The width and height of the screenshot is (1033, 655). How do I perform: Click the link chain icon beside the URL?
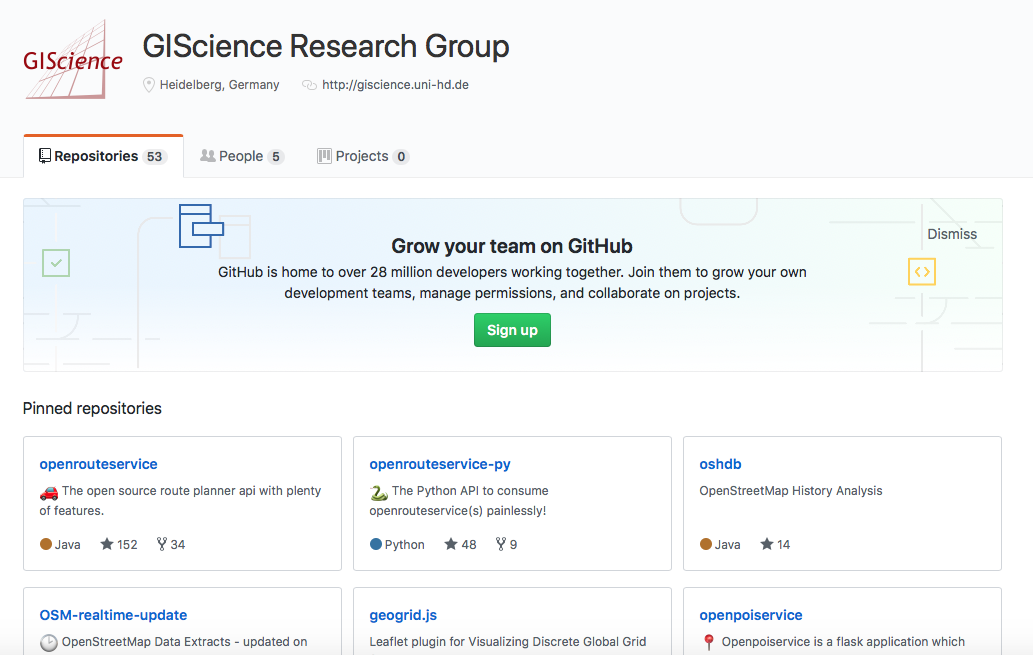309,85
